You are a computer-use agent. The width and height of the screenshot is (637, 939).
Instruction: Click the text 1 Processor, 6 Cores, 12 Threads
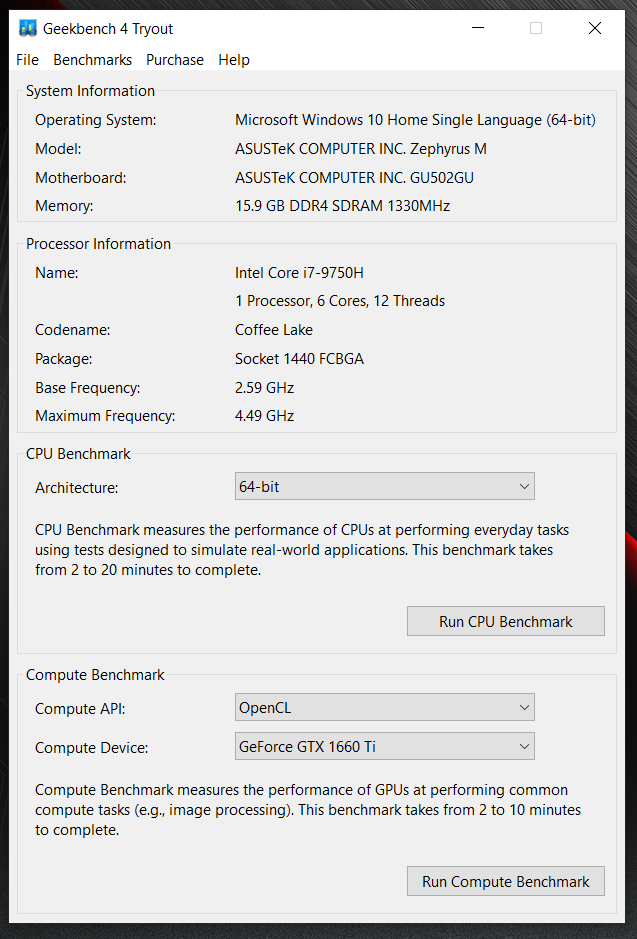pyautogui.click(x=340, y=301)
